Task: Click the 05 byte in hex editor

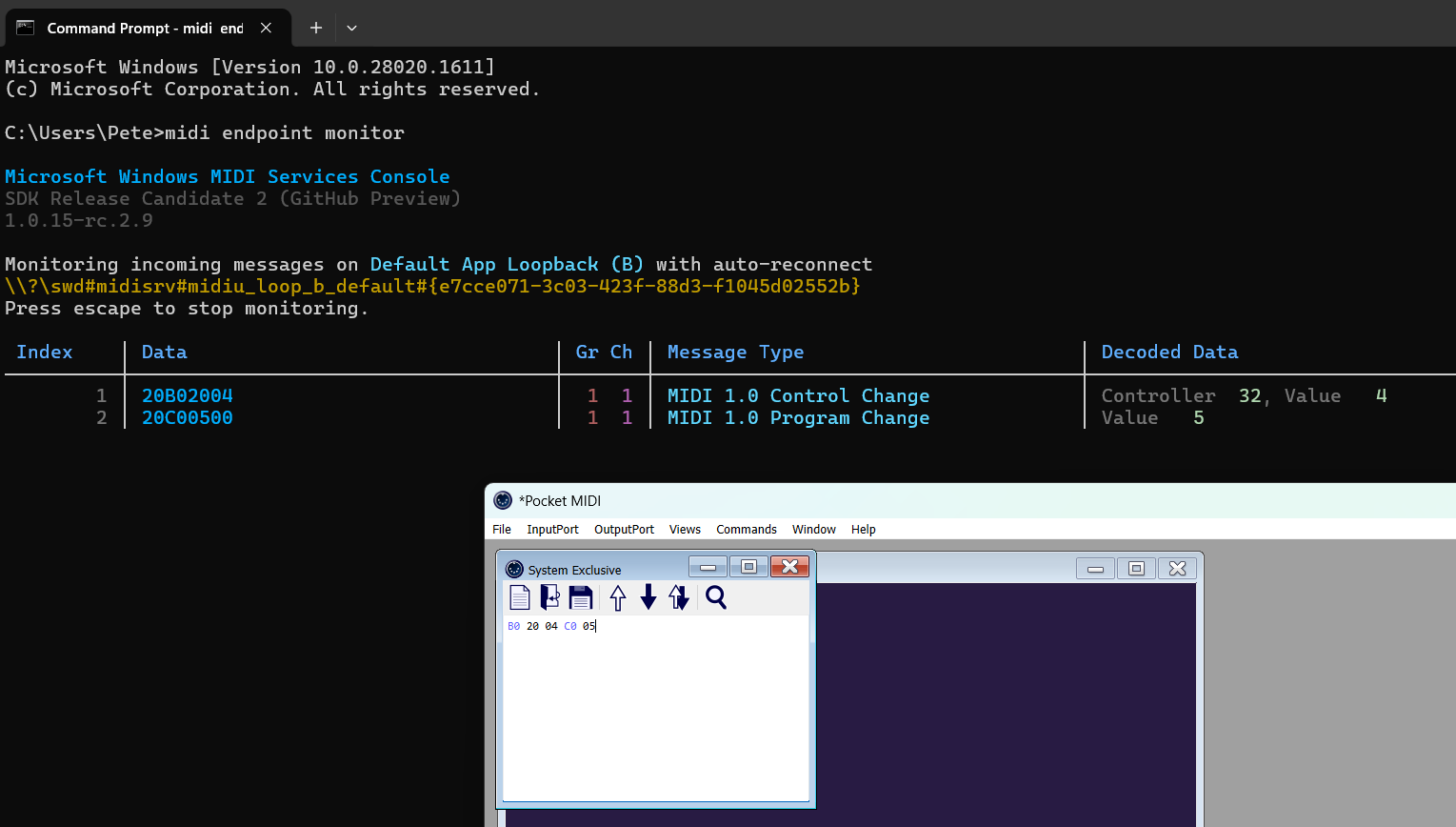Action: click(588, 626)
